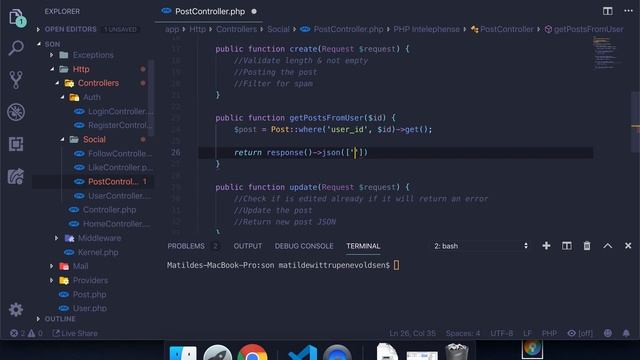This screenshot has height=360, width=640.
Task: Create a new terminal with plus icon
Action: point(546,246)
